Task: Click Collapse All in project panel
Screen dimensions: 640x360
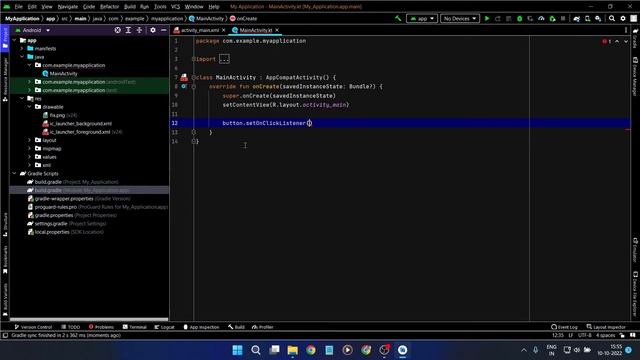Action: pyautogui.click(x=139, y=30)
